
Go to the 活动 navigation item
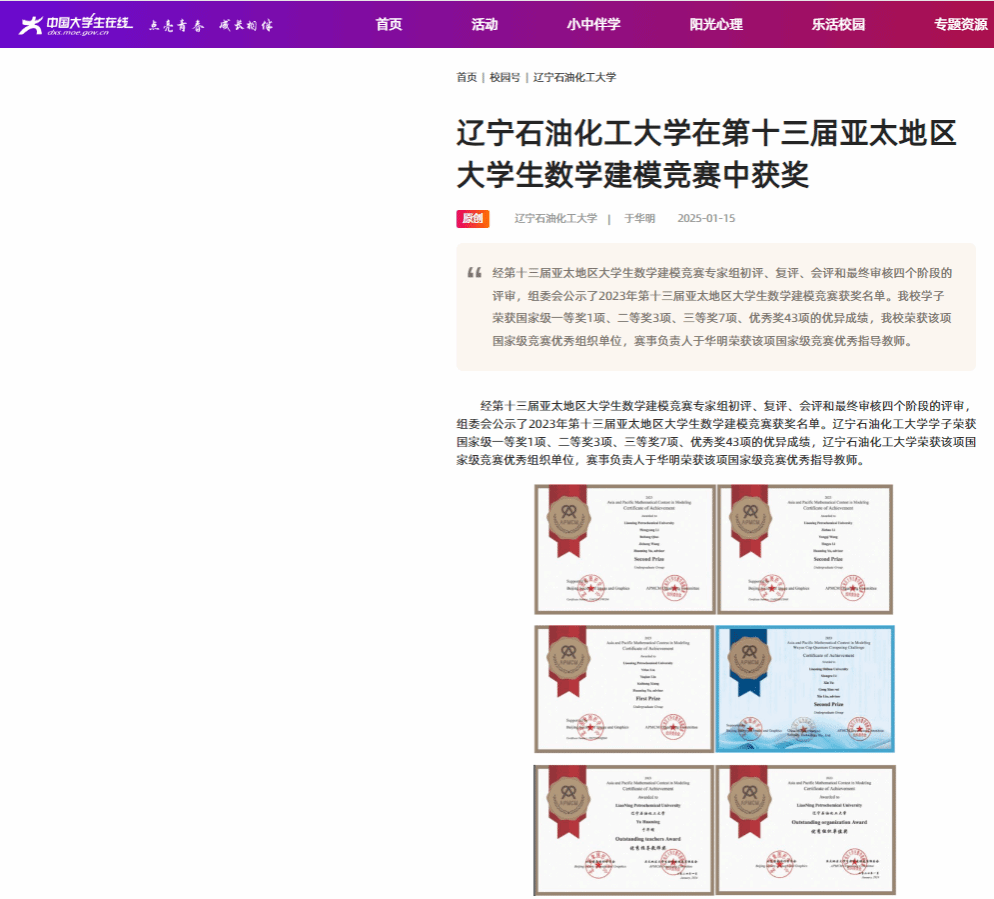[x=484, y=25]
